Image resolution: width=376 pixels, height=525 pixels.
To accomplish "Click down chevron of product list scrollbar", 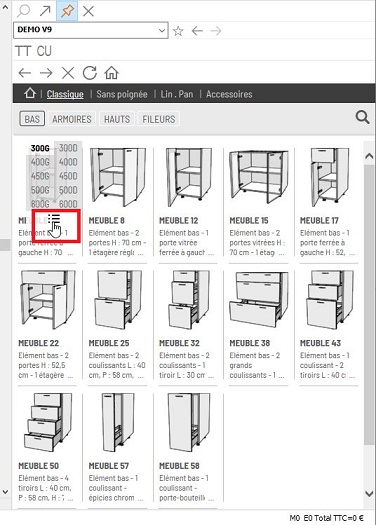I will tap(369, 494).
